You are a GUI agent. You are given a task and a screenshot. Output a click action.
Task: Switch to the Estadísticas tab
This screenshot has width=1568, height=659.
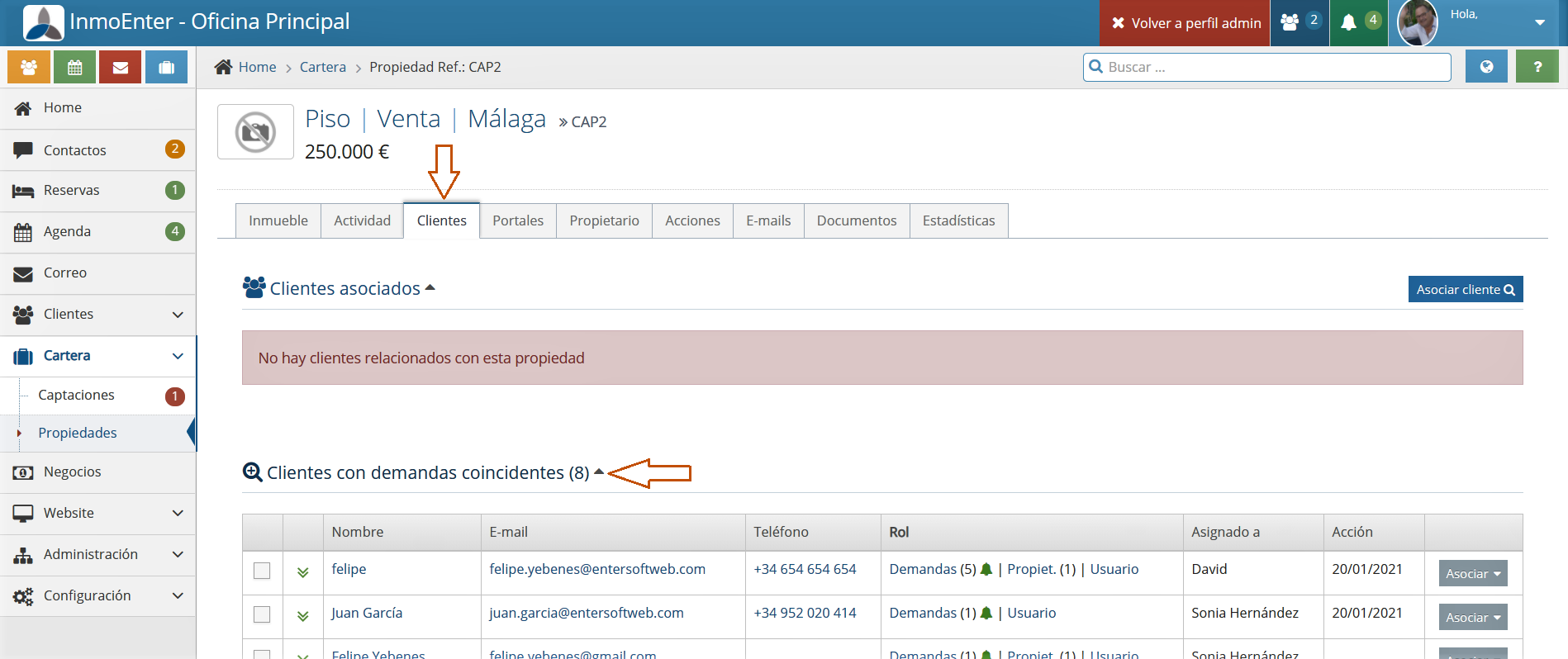pos(958,220)
